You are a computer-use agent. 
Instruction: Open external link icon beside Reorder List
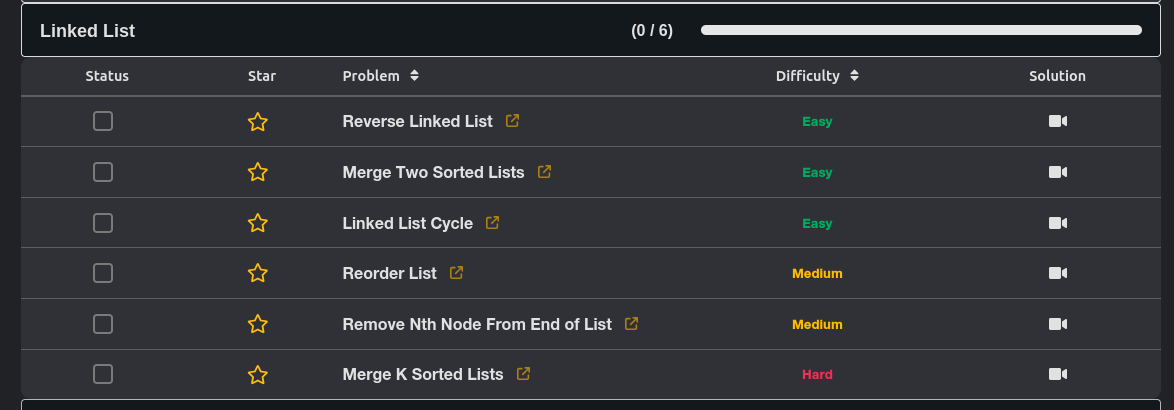(x=456, y=272)
